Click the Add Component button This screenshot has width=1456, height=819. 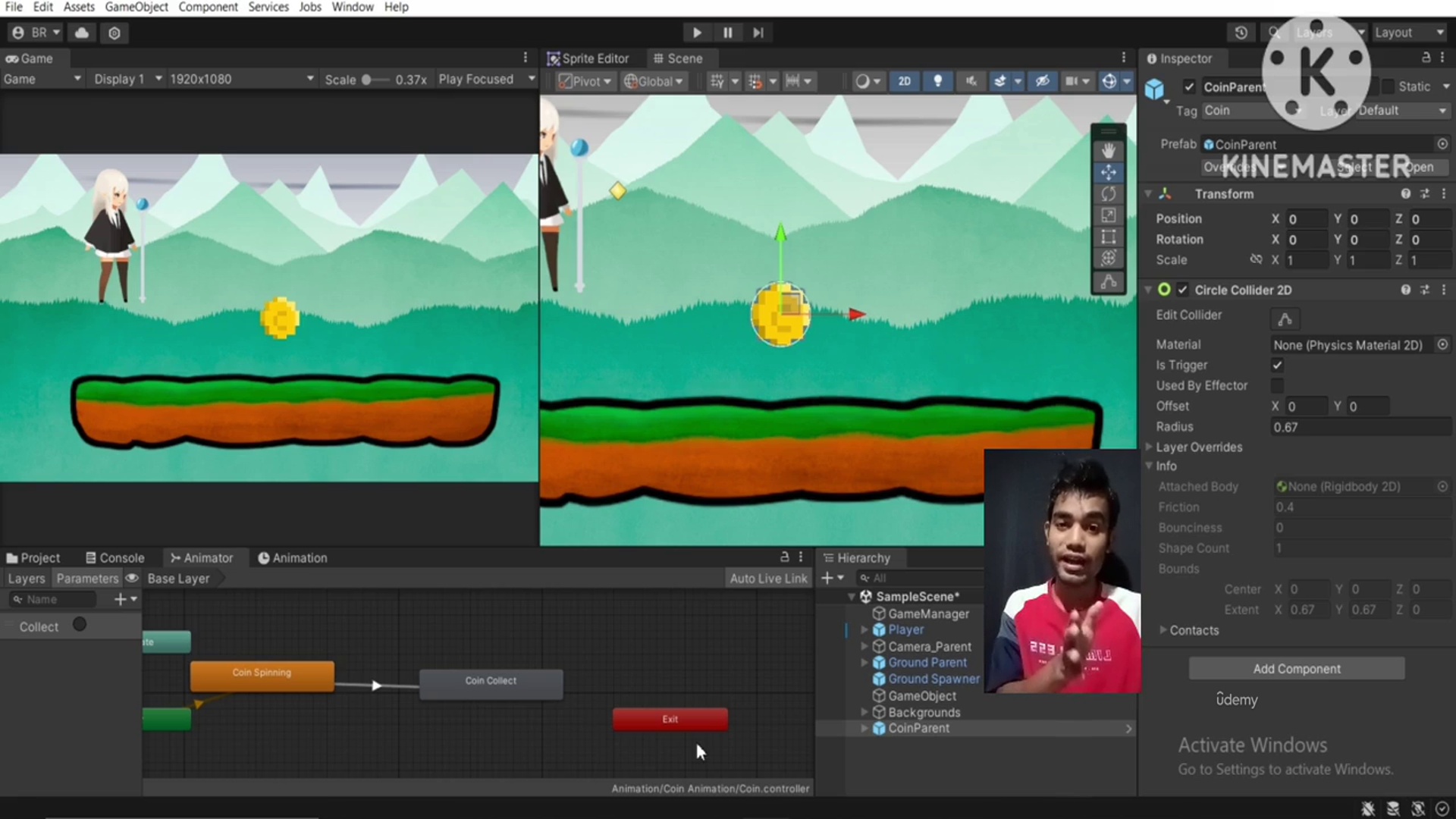(x=1297, y=668)
